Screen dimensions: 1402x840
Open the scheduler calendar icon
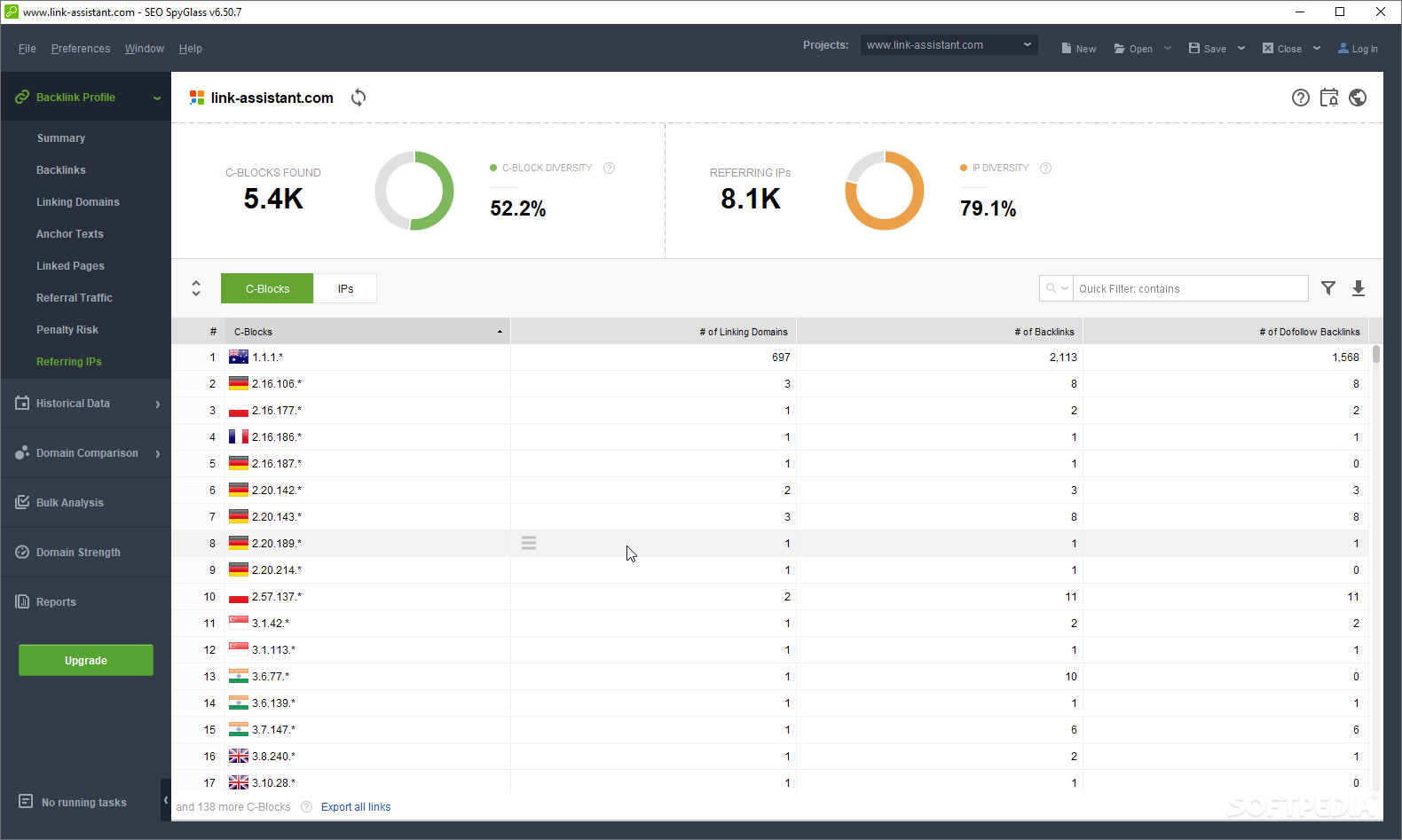coord(1329,98)
